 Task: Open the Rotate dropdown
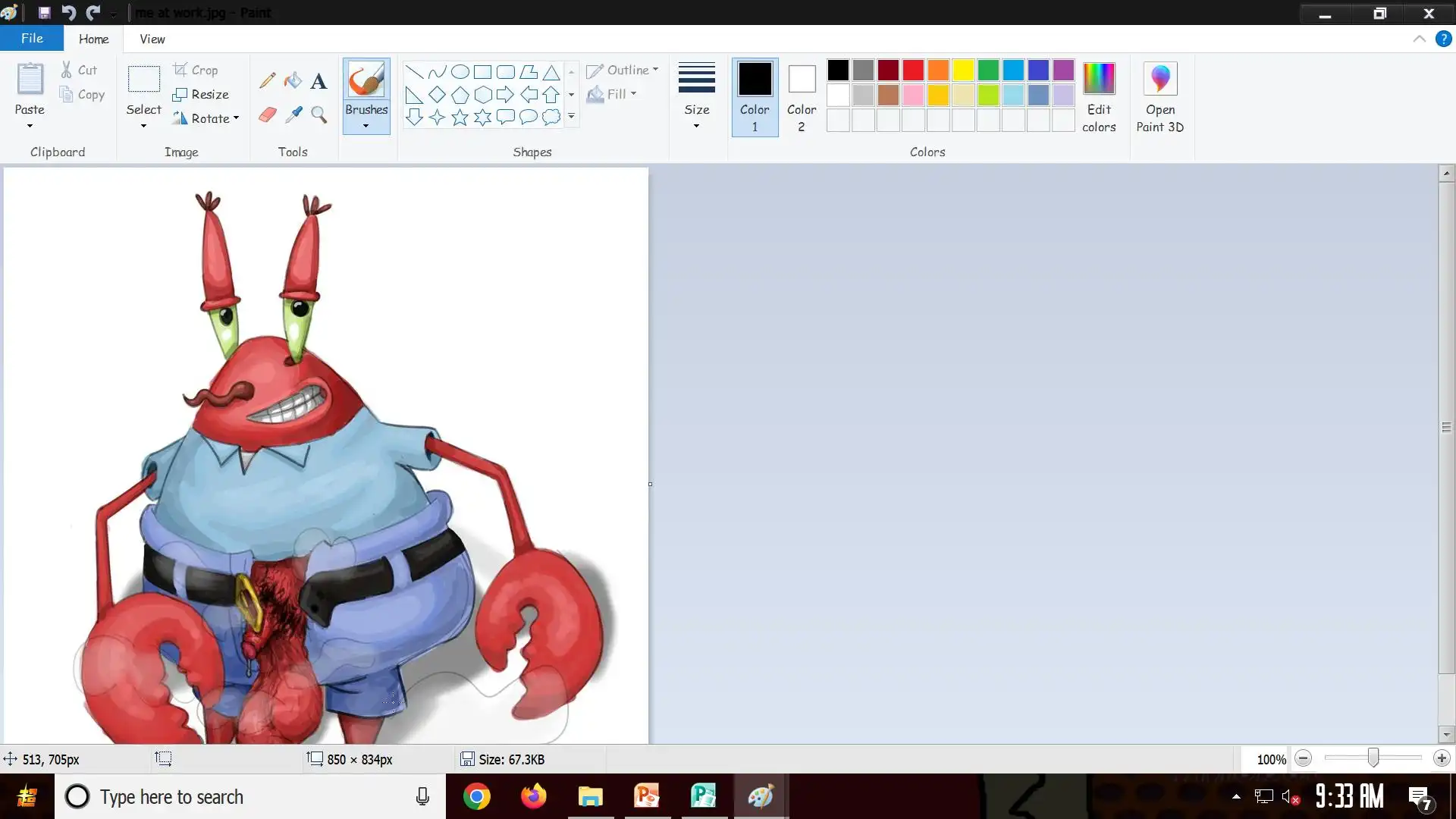pos(206,118)
